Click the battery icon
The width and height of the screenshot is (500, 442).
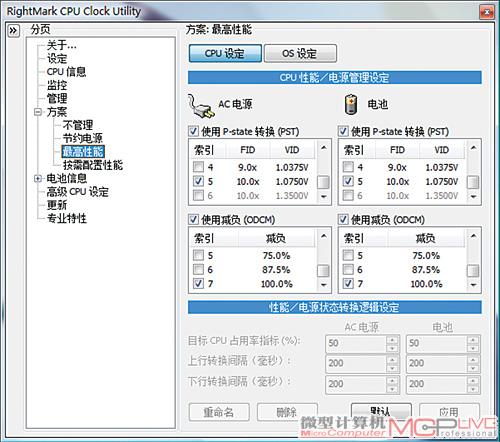351,104
